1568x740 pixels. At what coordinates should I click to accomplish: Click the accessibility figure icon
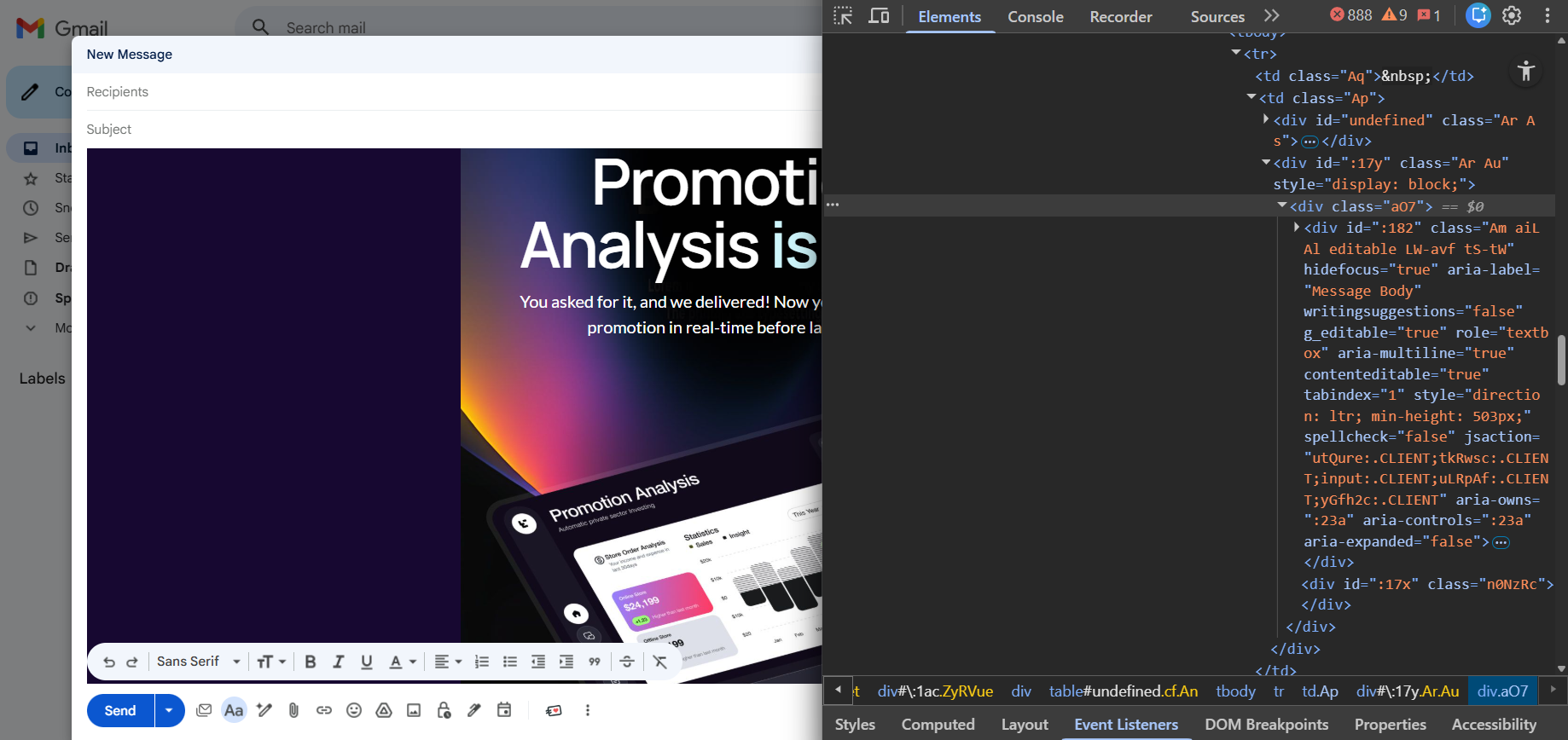[x=1526, y=72]
